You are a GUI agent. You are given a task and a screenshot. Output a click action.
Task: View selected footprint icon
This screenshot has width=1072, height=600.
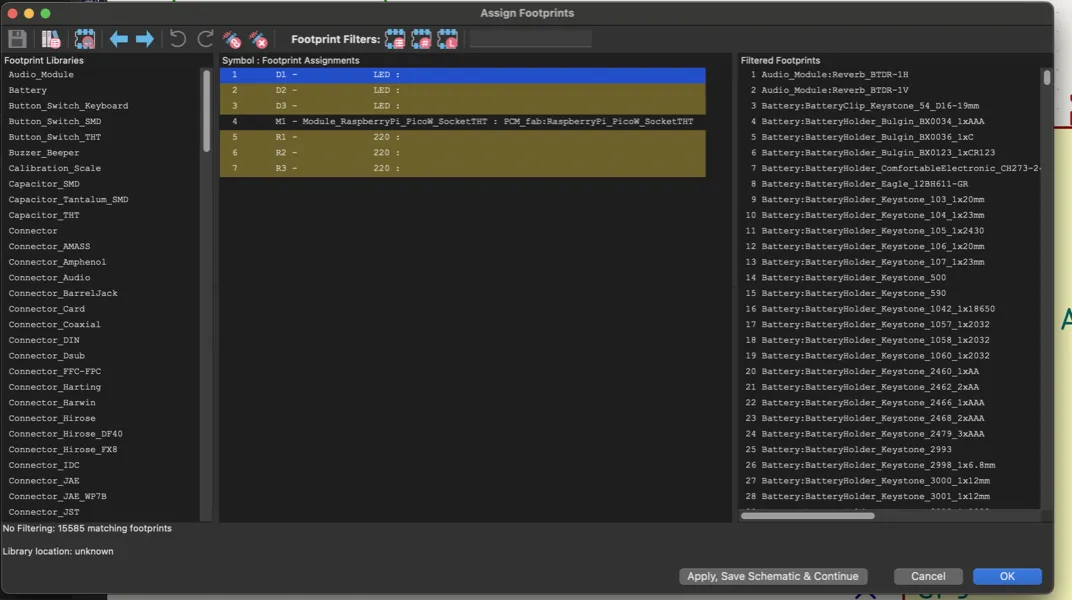(85, 39)
